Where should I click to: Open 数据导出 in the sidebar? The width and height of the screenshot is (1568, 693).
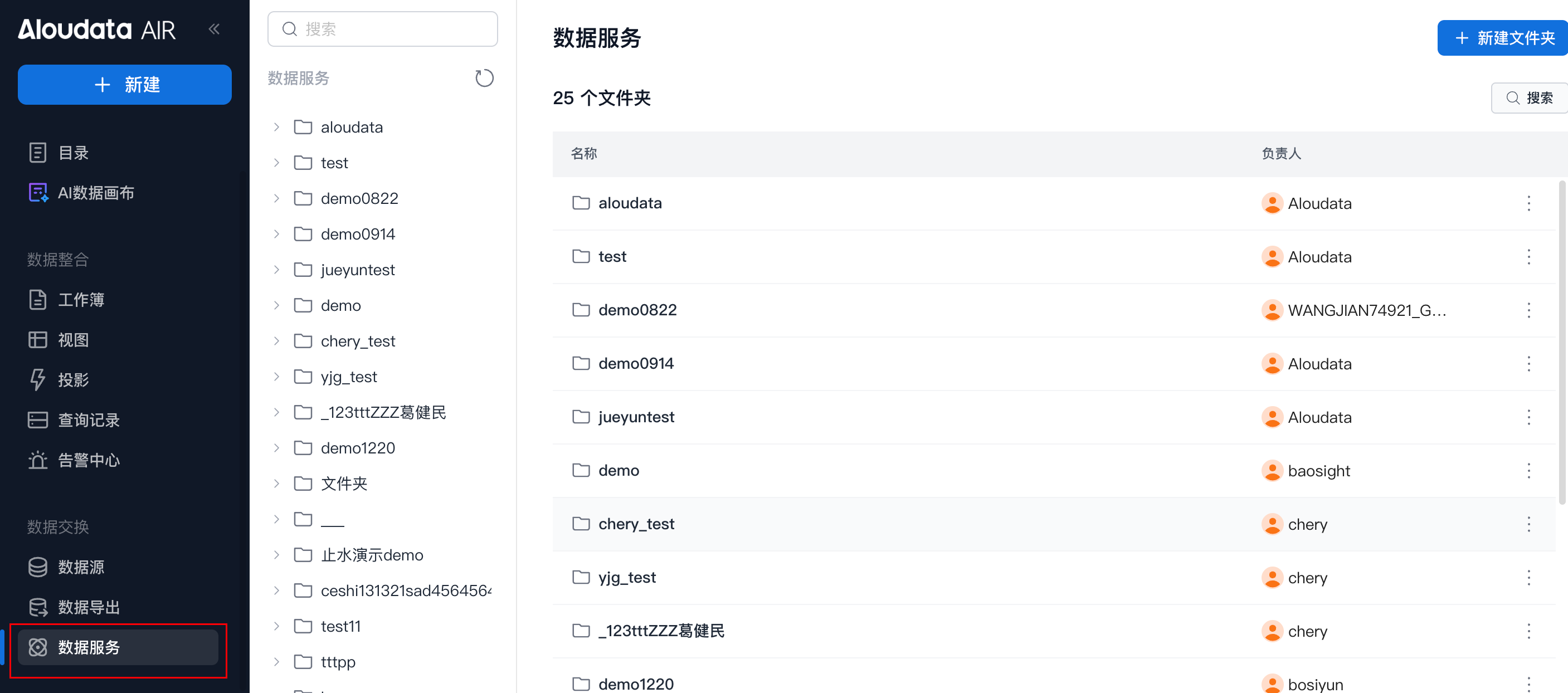point(88,607)
